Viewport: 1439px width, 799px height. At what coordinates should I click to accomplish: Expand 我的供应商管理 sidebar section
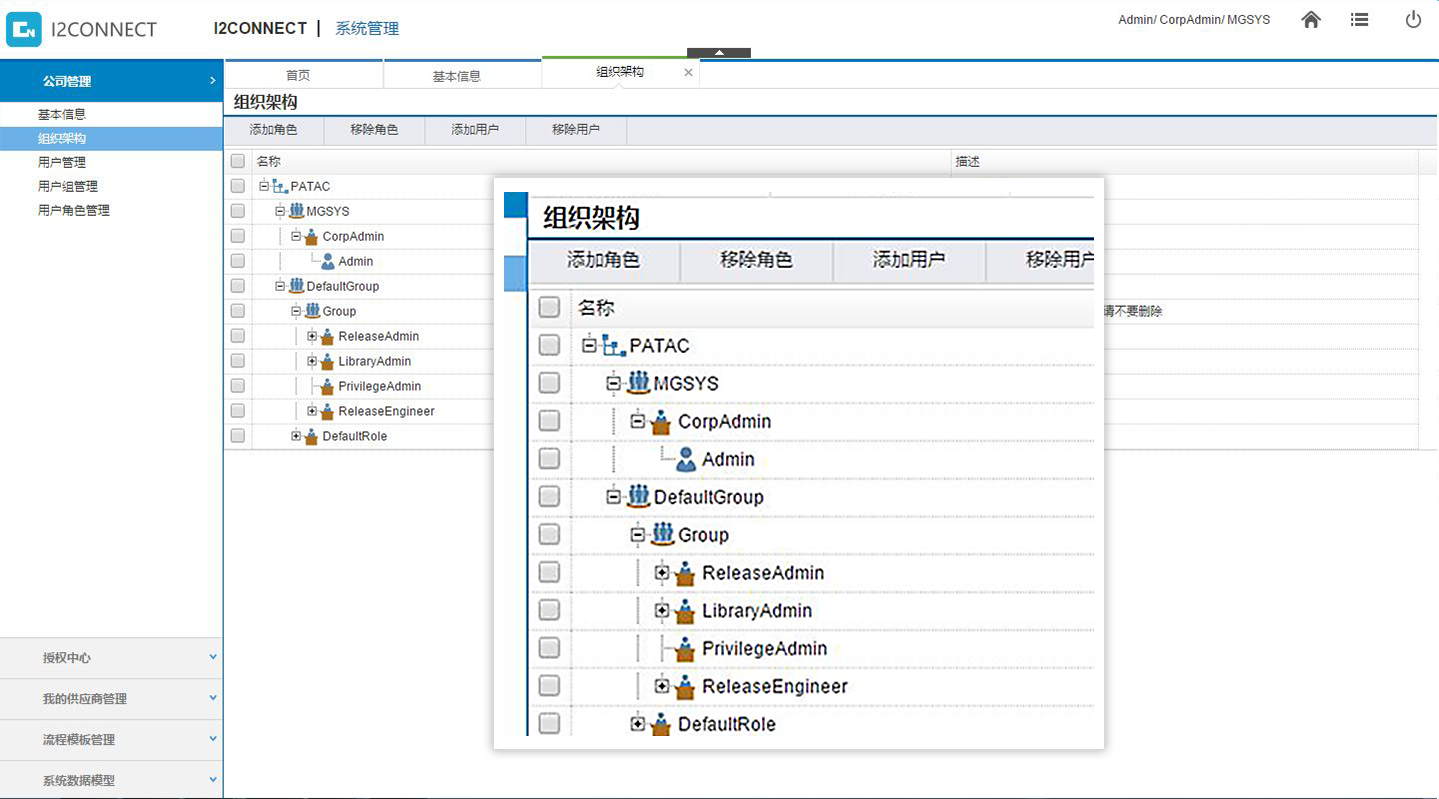pos(111,699)
